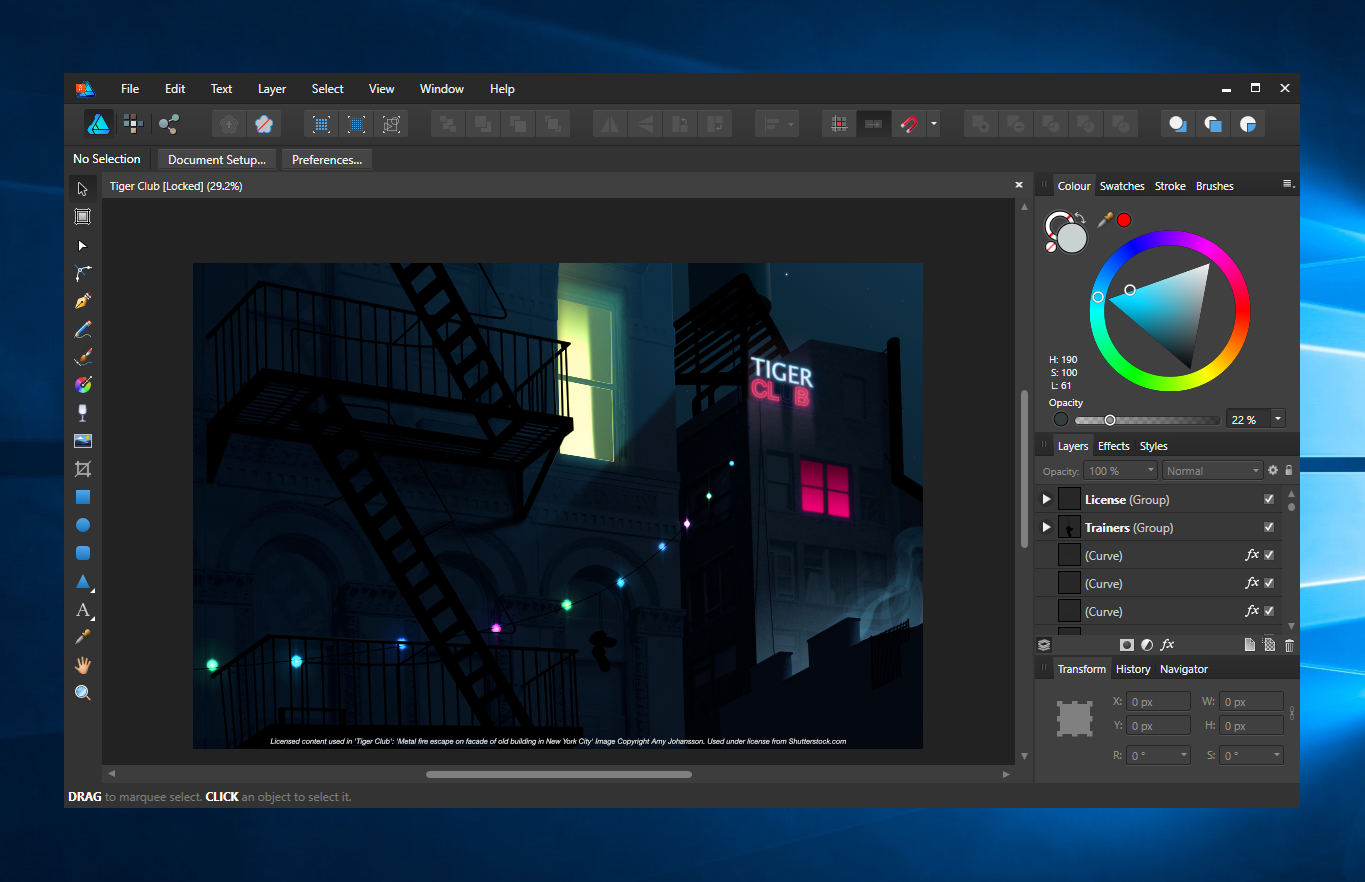Image resolution: width=1365 pixels, height=882 pixels.
Task: Click the Document Setup button
Action: pos(216,160)
